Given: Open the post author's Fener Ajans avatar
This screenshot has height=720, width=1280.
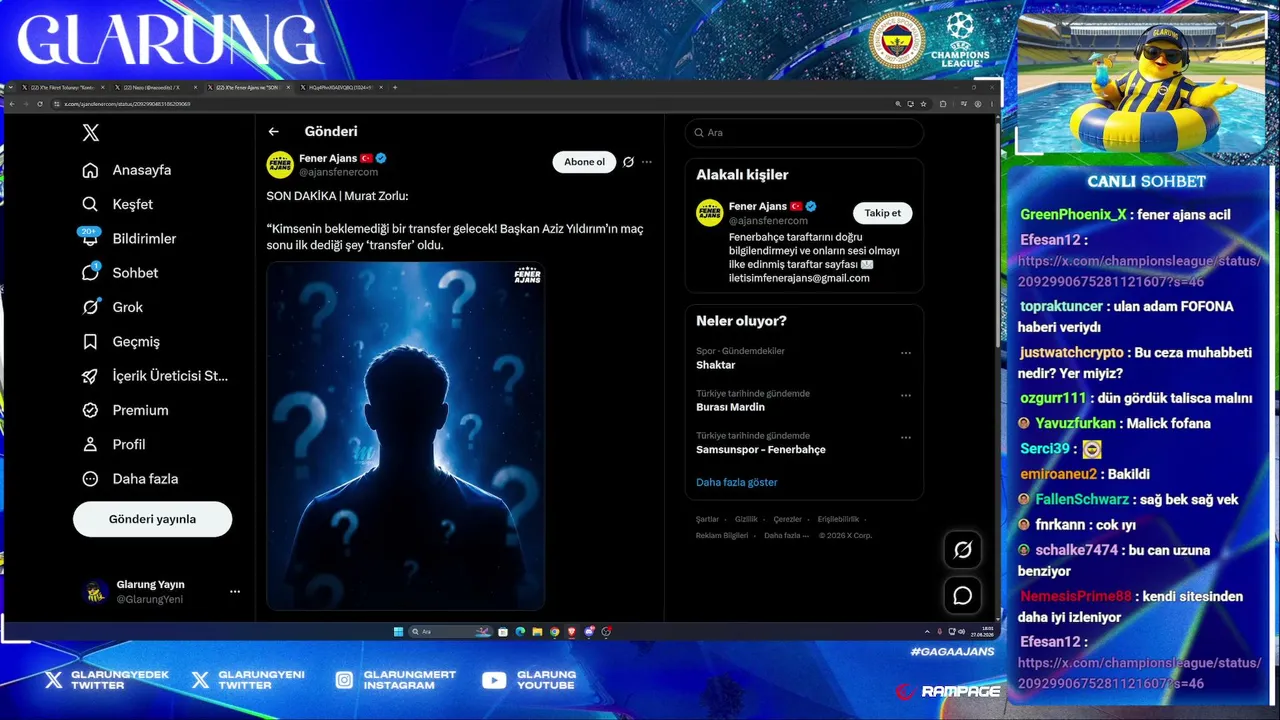Looking at the screenshot, I should 280,165.
